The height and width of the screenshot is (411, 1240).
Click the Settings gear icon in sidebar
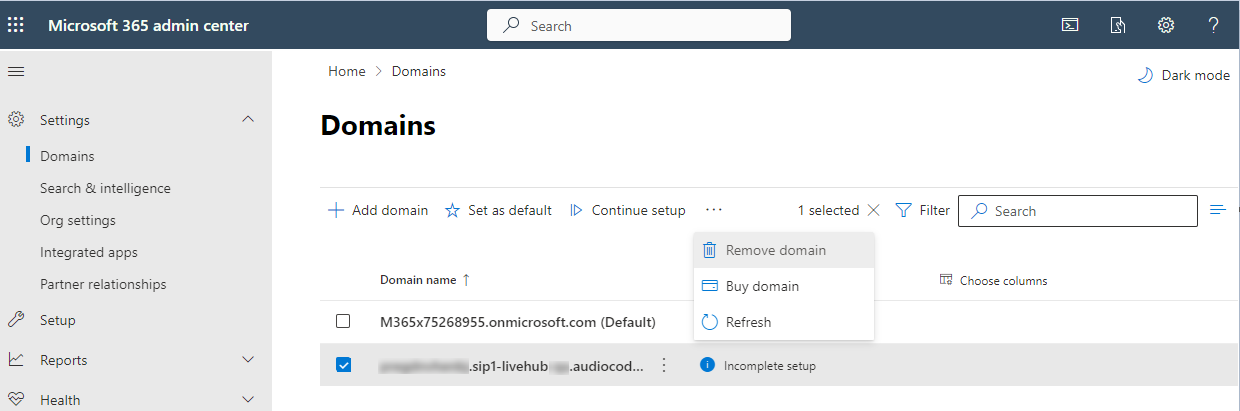pyautogui.click(x=16, y=120)
